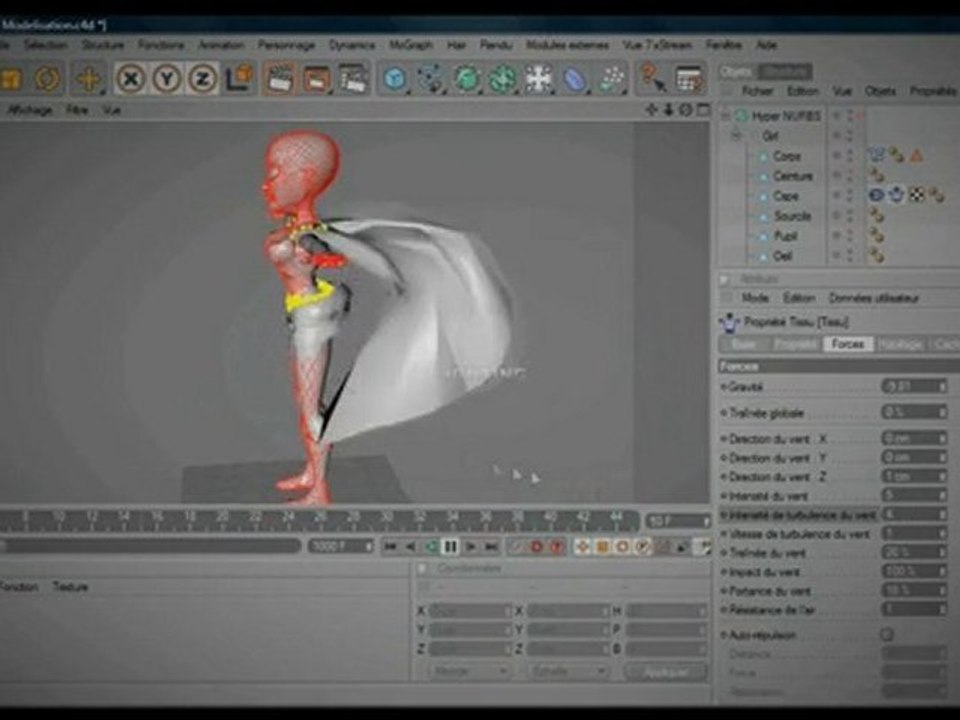The image size is (960, 720).
Task: Step to the next frame
Action: pos(471,547)
